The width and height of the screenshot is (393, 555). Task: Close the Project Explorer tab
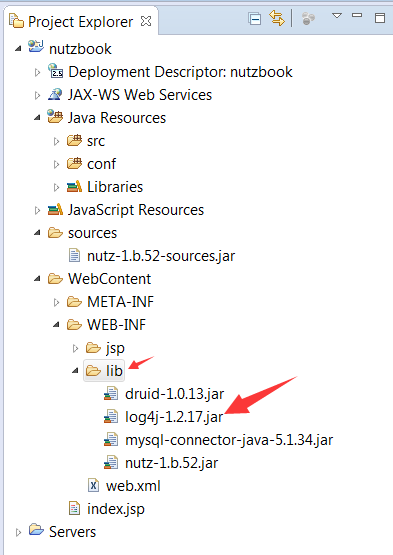pyautogui.click(x=146, y=21)
